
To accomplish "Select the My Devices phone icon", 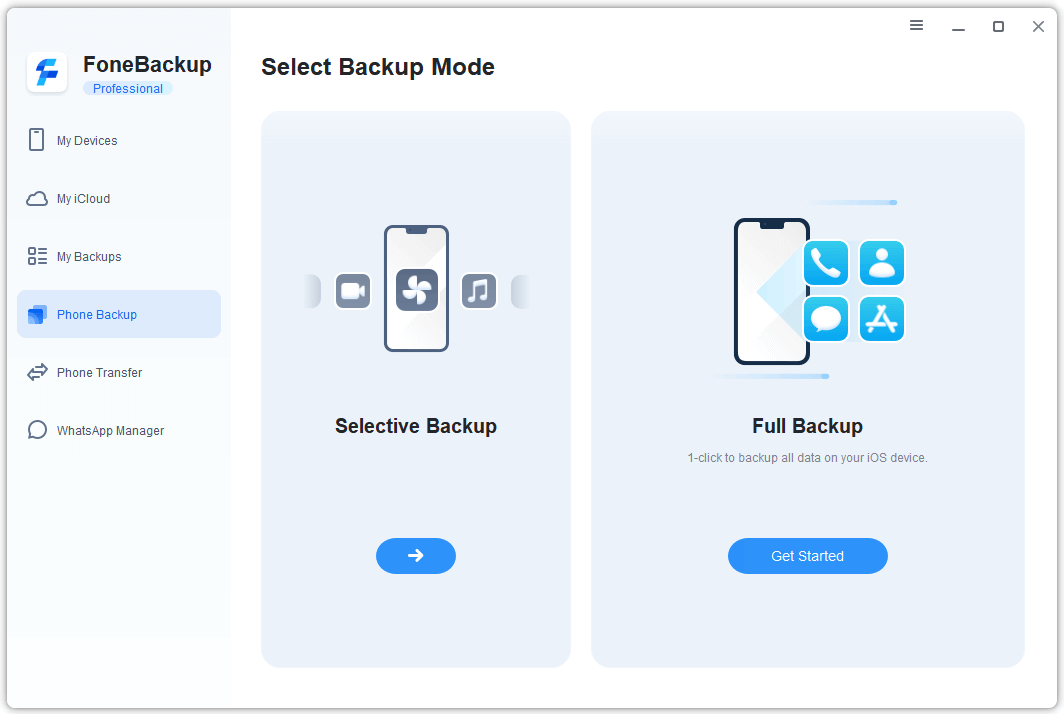I will pyautogui.click(x=37, y=140).
